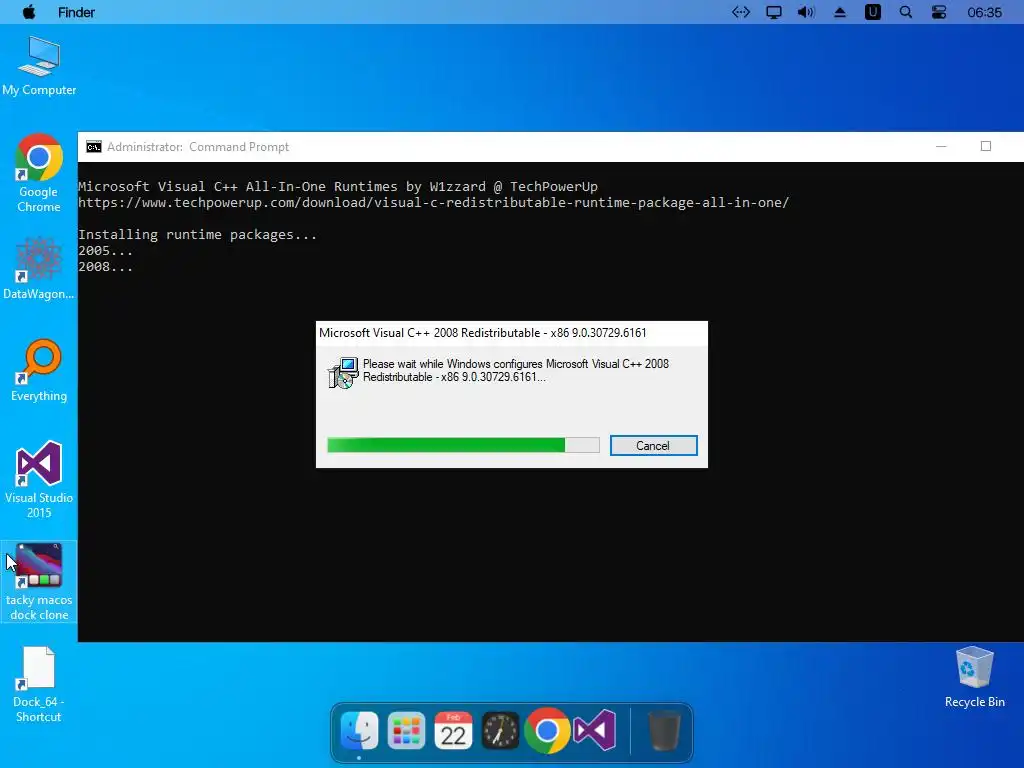This screenshot has width=1024, height=768.
Task: Select the Google Chrome desktop shortcut
Action: click(x=39, y=173)
